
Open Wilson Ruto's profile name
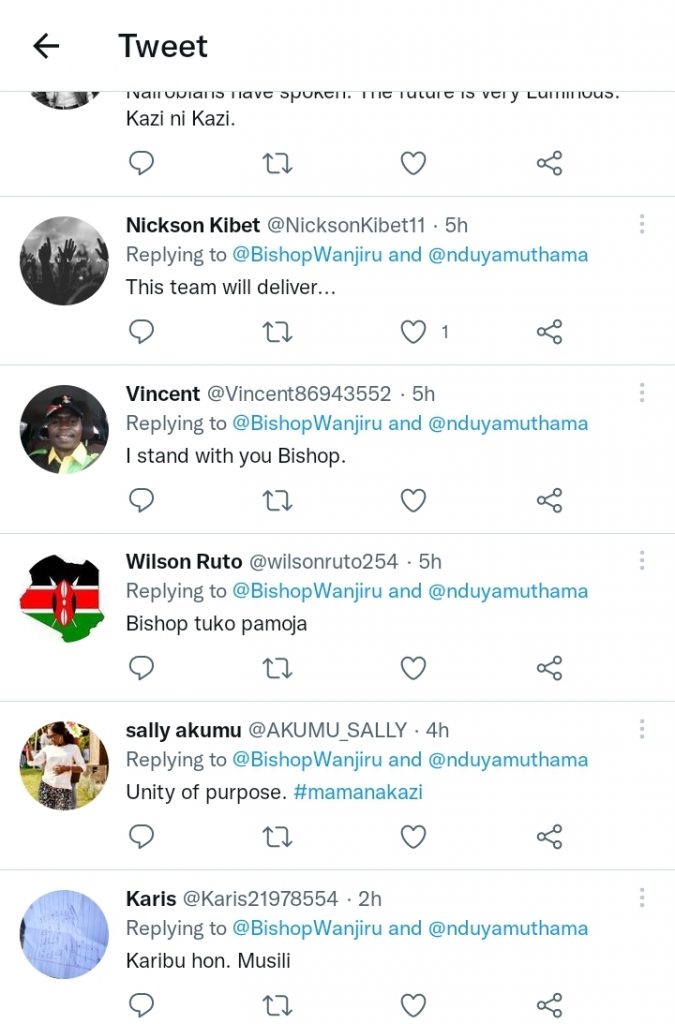[184, 562]
